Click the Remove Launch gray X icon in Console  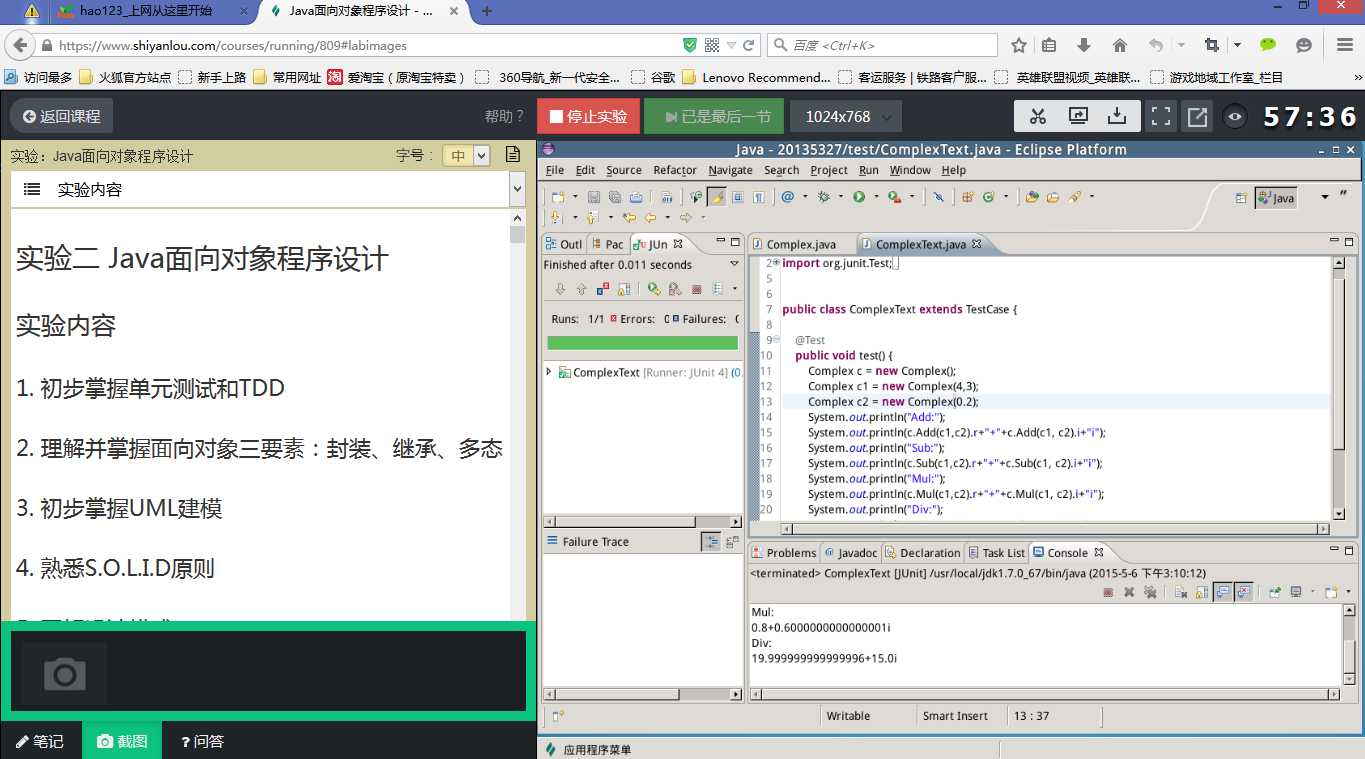tap(1129, 592)
